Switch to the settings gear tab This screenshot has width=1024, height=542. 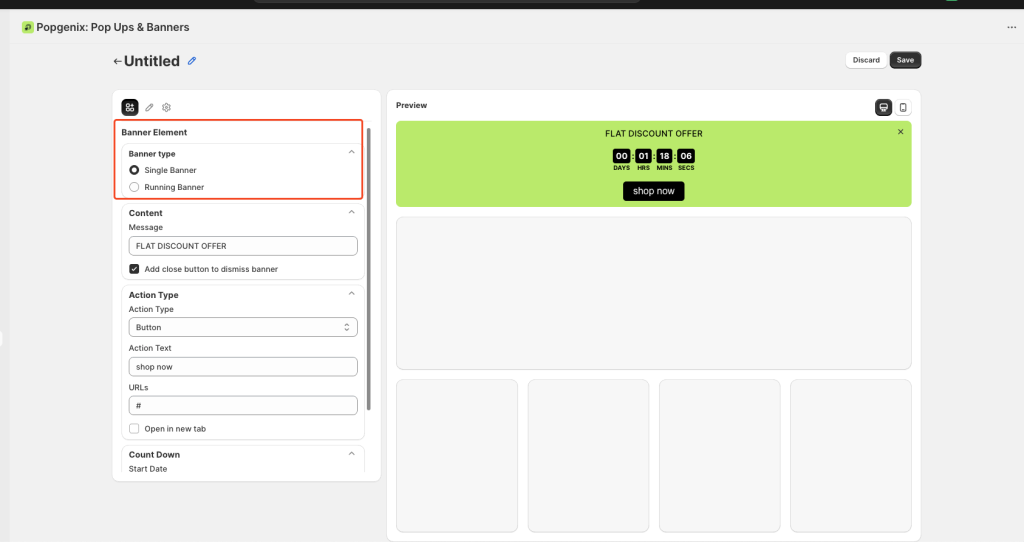pos(167,107)
